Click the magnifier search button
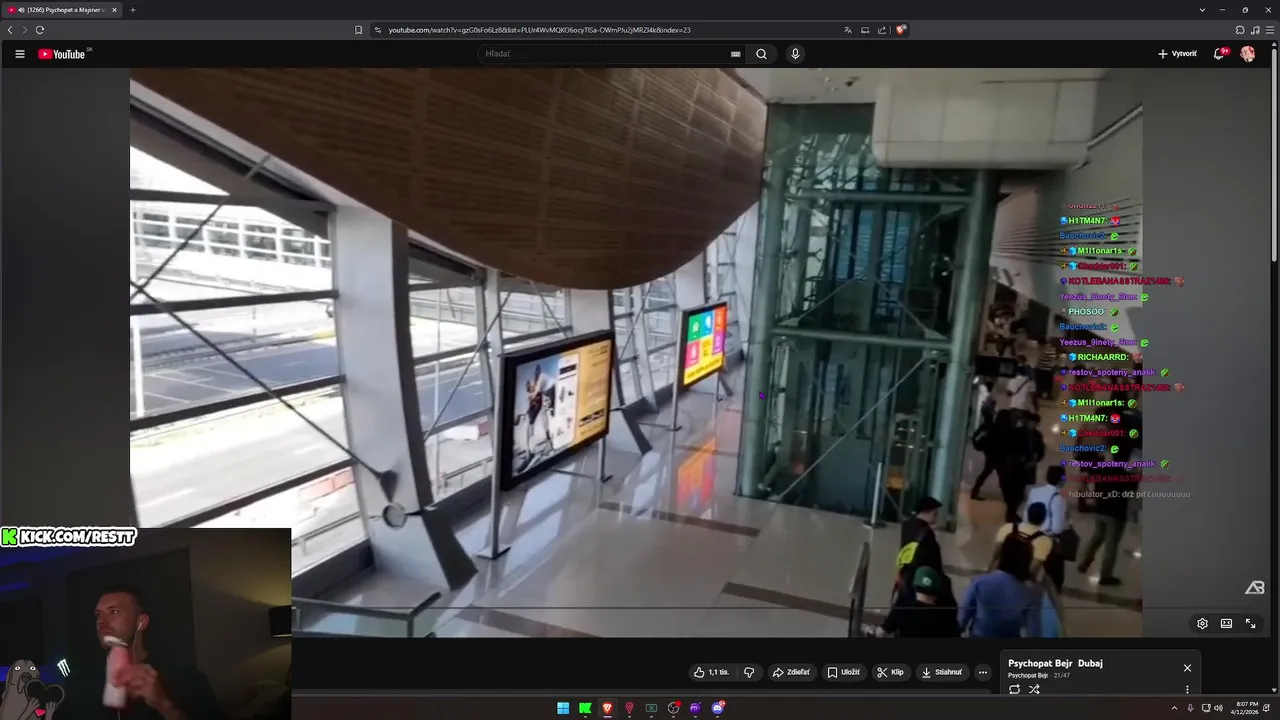Viewport: 1280px width, 720px height. tap(761, 54)
